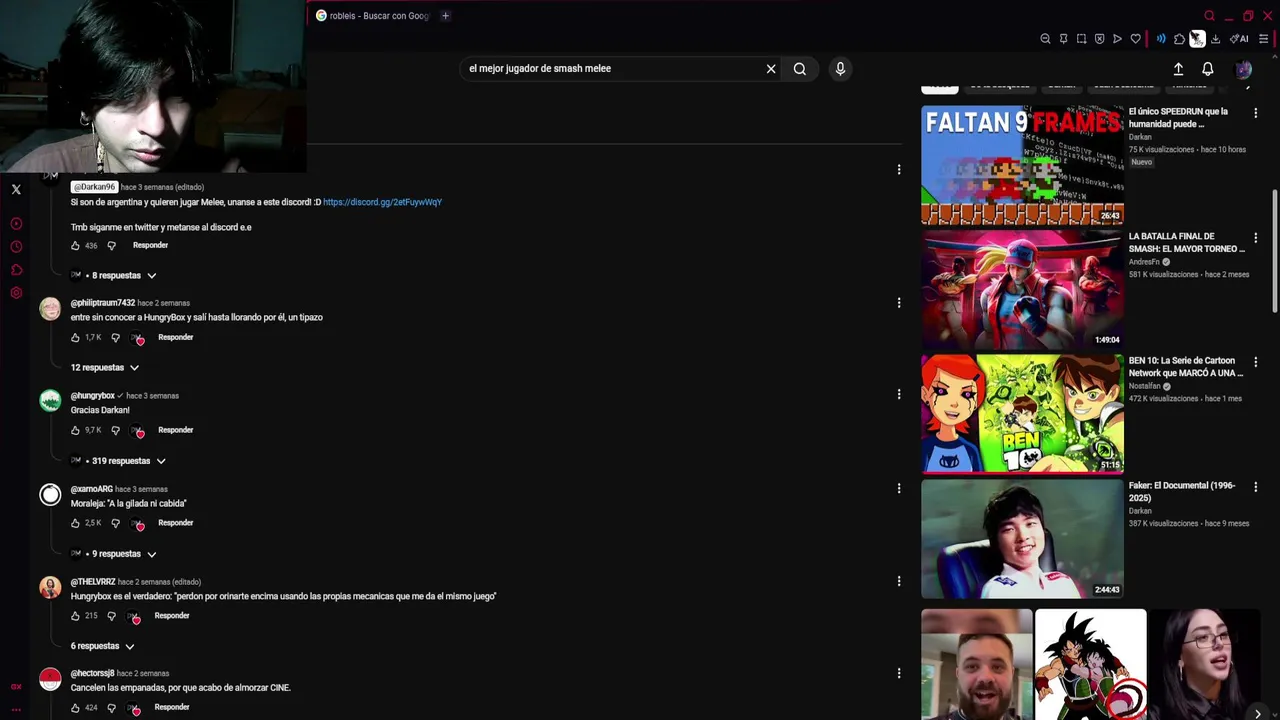Bookmark page with the heart icon
The height and width of the screenshot is (720, 1280).
click(x=1135, y=39)
